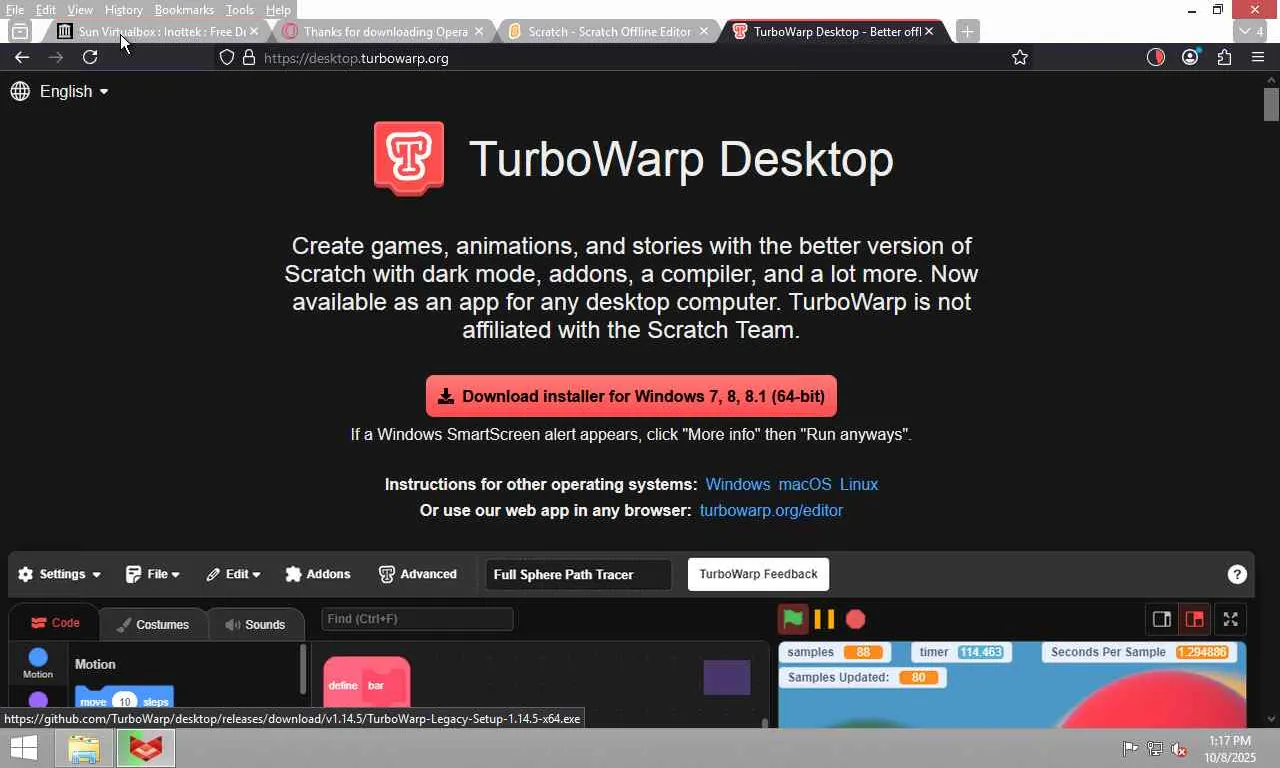Click the help question mark icon
The height and width of the screenshot is (768, 1280).
[1237, 574]
